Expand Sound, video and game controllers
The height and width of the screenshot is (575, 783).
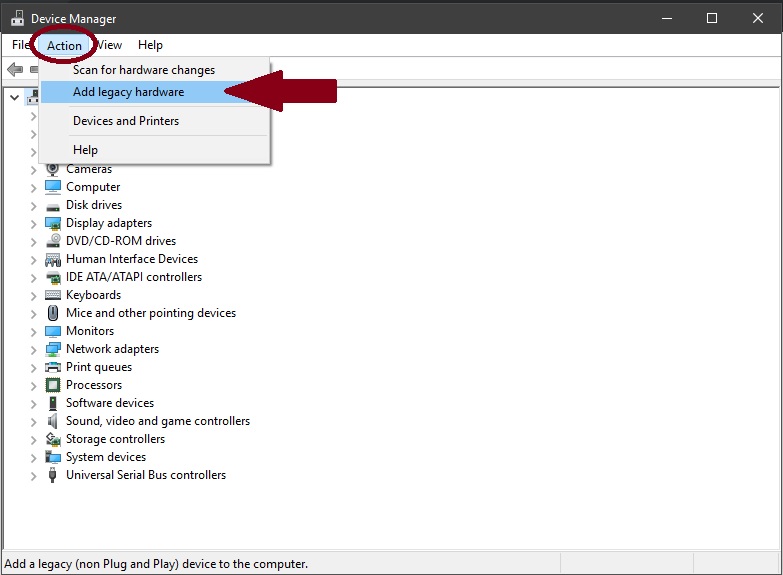(33, 422)
